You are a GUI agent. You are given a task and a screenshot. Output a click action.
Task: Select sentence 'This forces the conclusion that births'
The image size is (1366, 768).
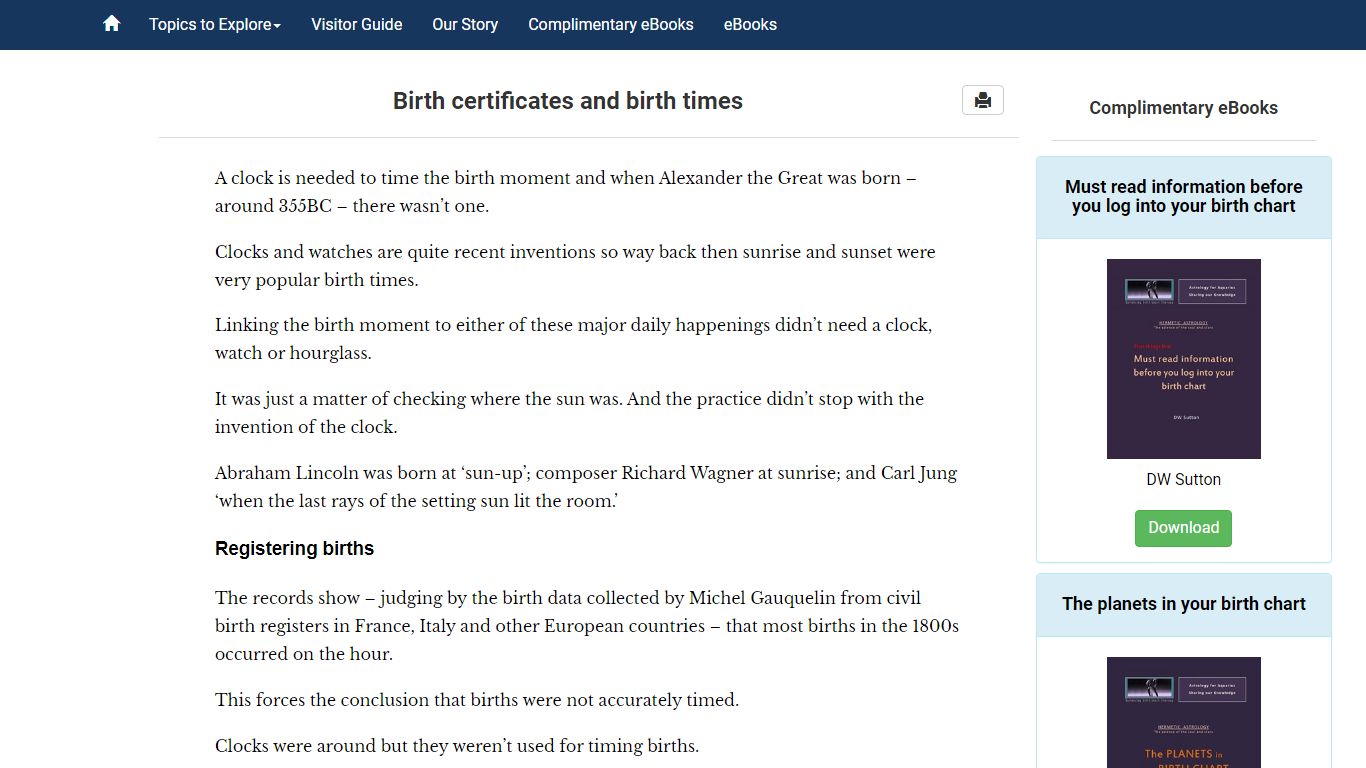click(477, 700)
